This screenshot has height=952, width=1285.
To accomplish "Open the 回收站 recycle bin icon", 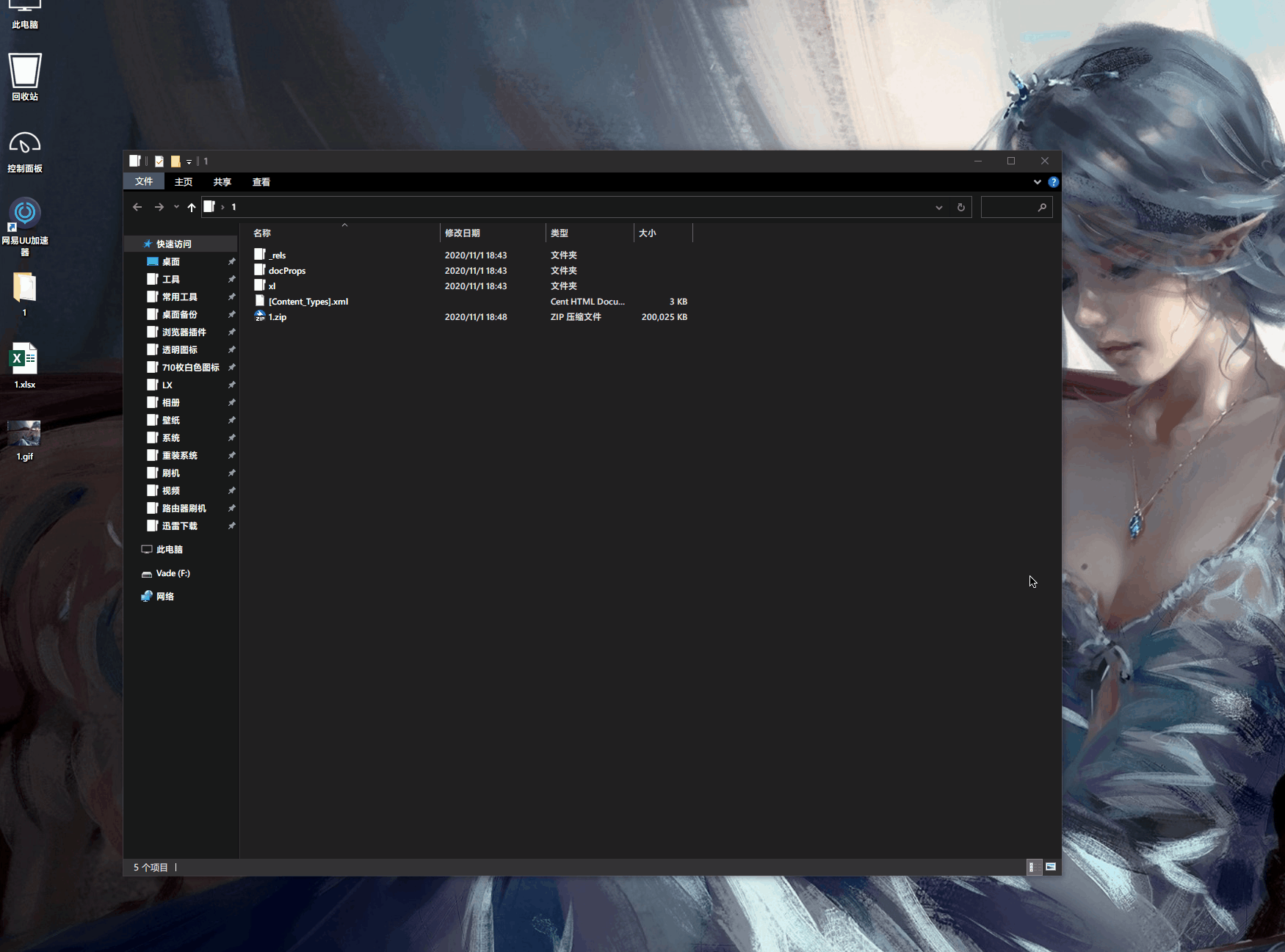I will point(24,76).
